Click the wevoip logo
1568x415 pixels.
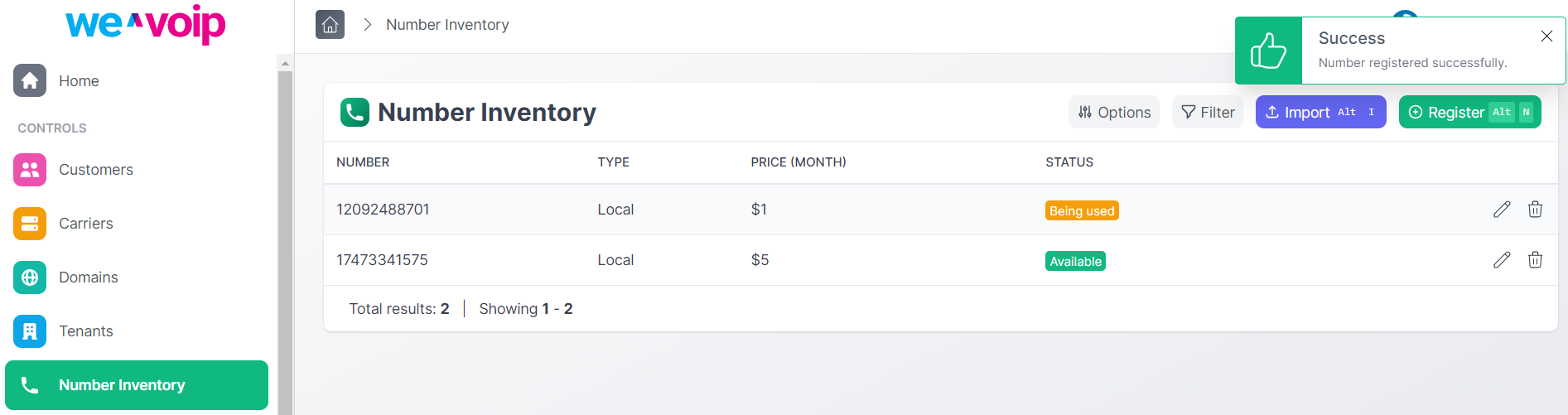(145, 24)
